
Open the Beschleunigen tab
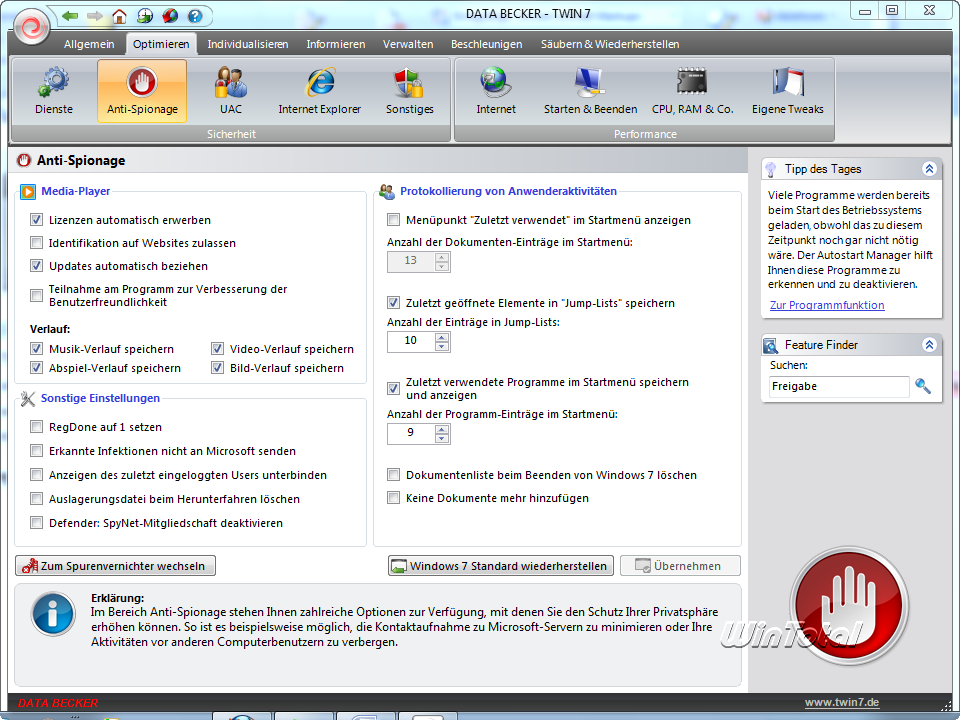pos(487,44)
